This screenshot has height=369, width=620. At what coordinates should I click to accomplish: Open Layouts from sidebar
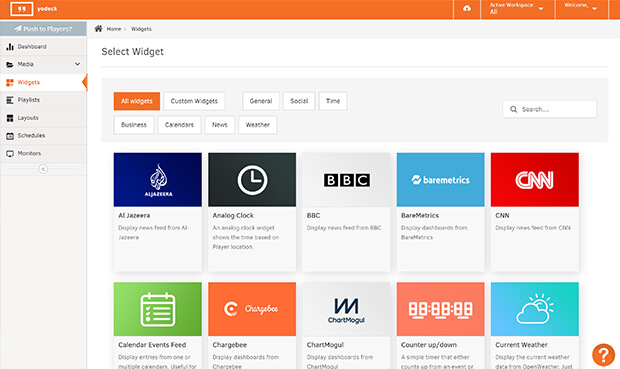coord(43,118)
